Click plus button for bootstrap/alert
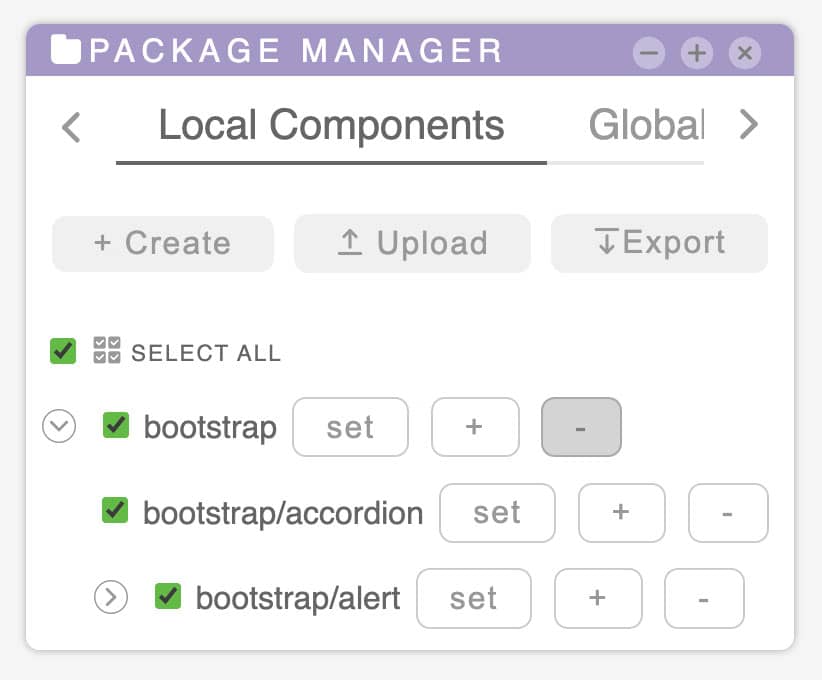The image size is (822, 680). click(598, 598)
